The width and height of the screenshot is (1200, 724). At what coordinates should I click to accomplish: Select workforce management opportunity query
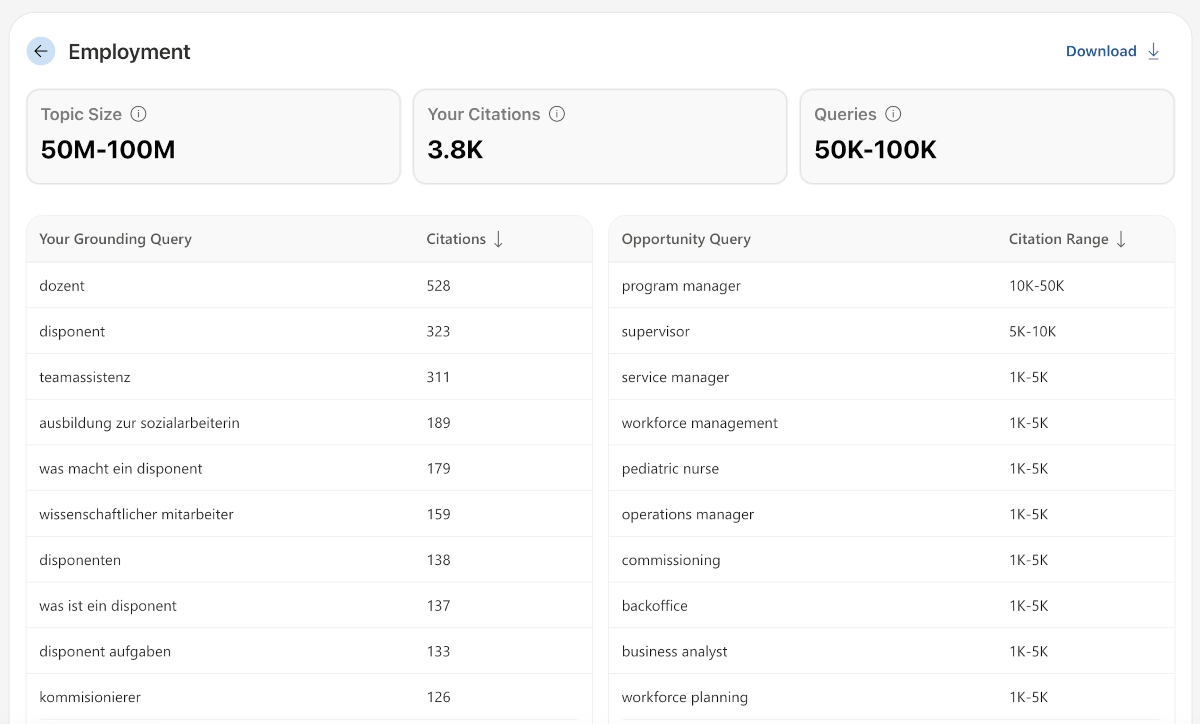coord(892,423)
